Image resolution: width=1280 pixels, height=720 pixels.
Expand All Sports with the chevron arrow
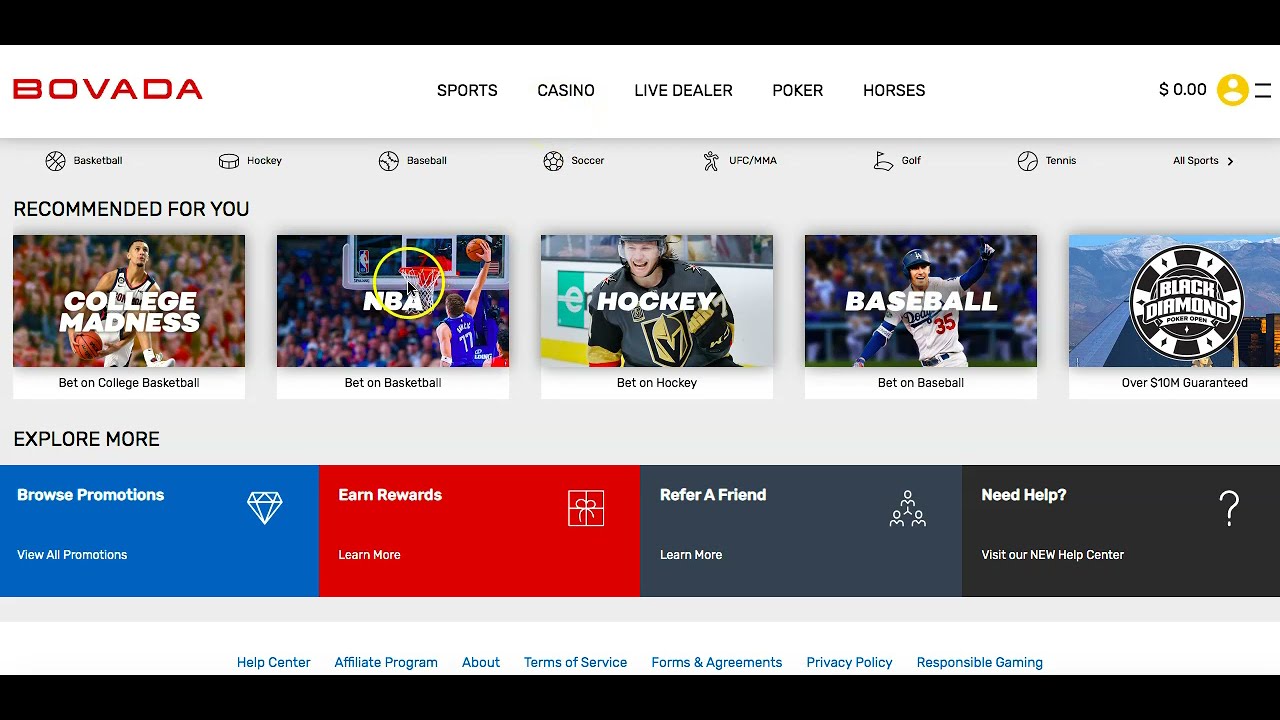click(1230, 161)
